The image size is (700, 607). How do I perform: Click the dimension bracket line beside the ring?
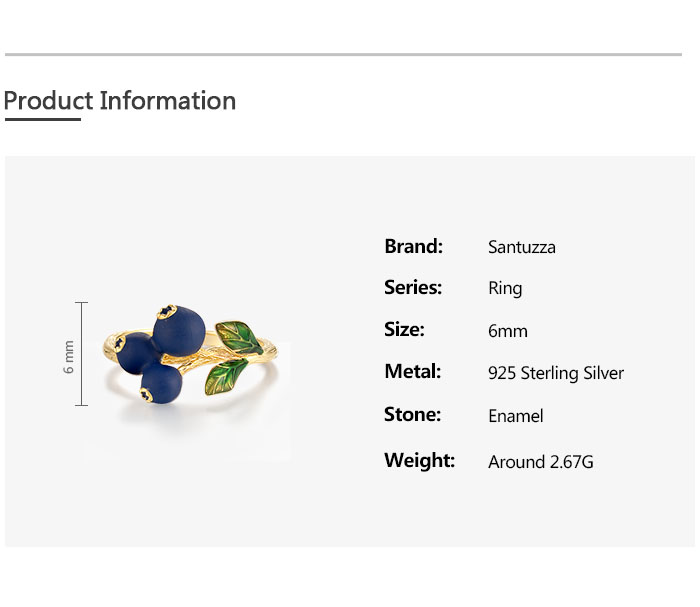(82, 353)
